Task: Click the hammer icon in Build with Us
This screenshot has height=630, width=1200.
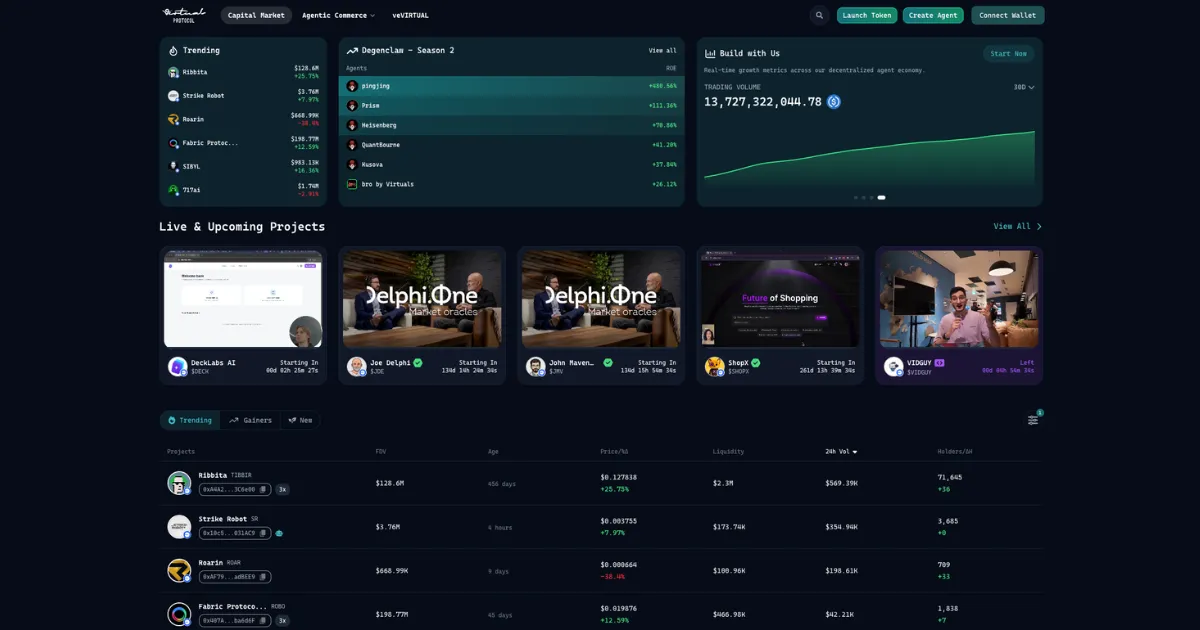Action: point(711,53)
